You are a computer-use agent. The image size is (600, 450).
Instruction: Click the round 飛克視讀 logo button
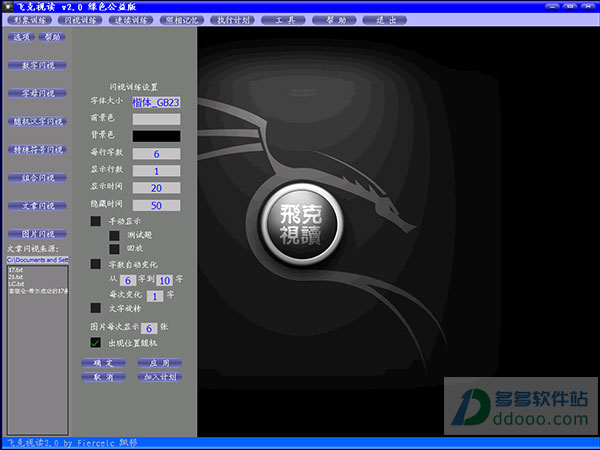coord(301,225)
